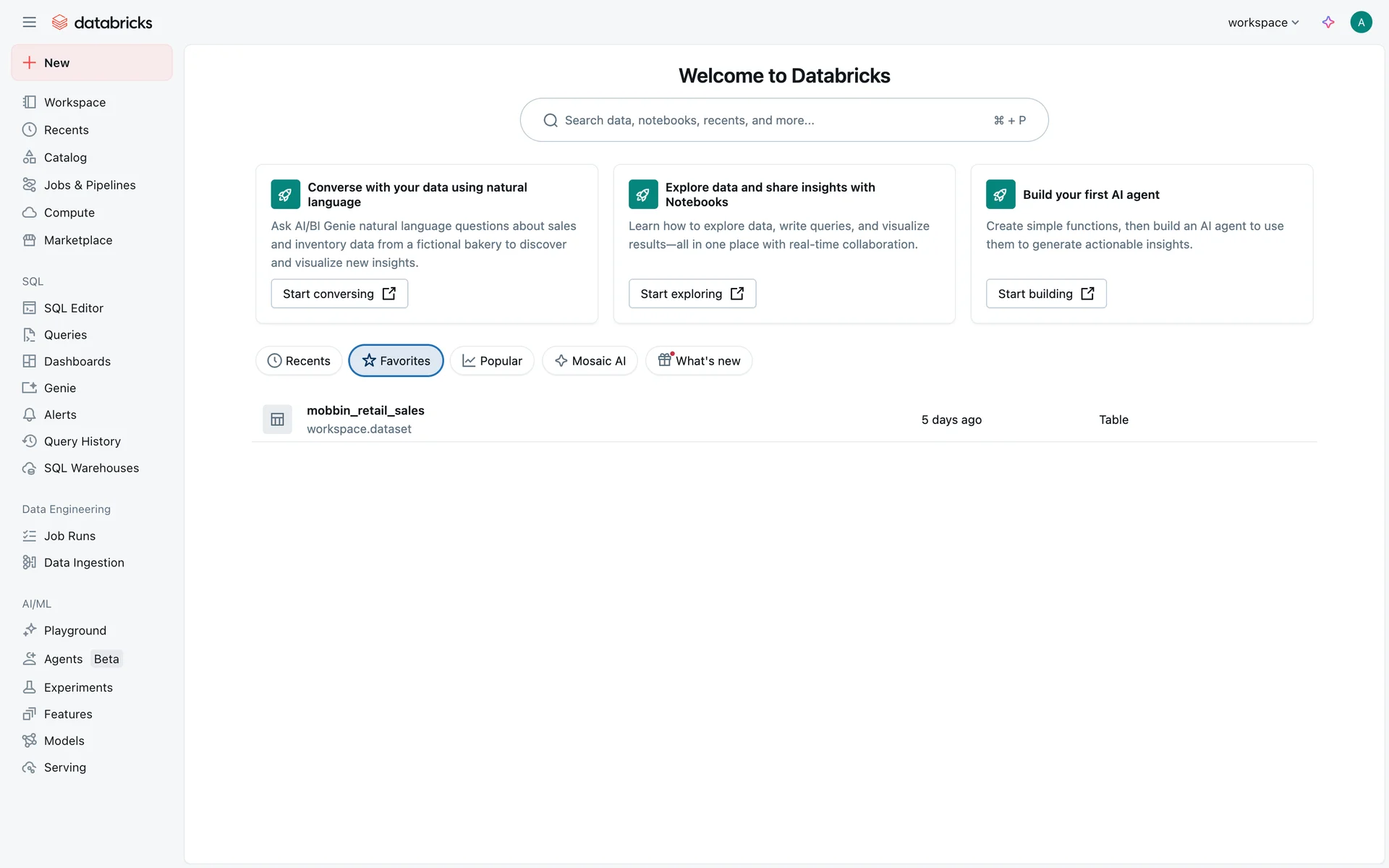Open Jobs & Pipelines icon
This screenshot has height=868, width=1389.
(x=29, y=185)
